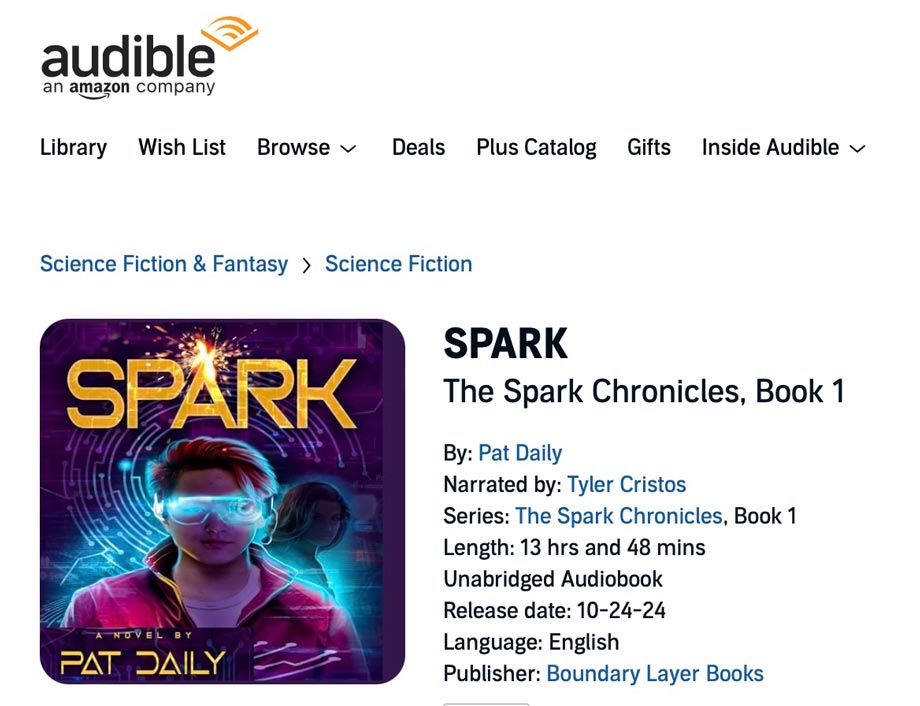Open publisher Boundary Layer Books link
The width and height of the screenshot is (920, 706).
655,674
